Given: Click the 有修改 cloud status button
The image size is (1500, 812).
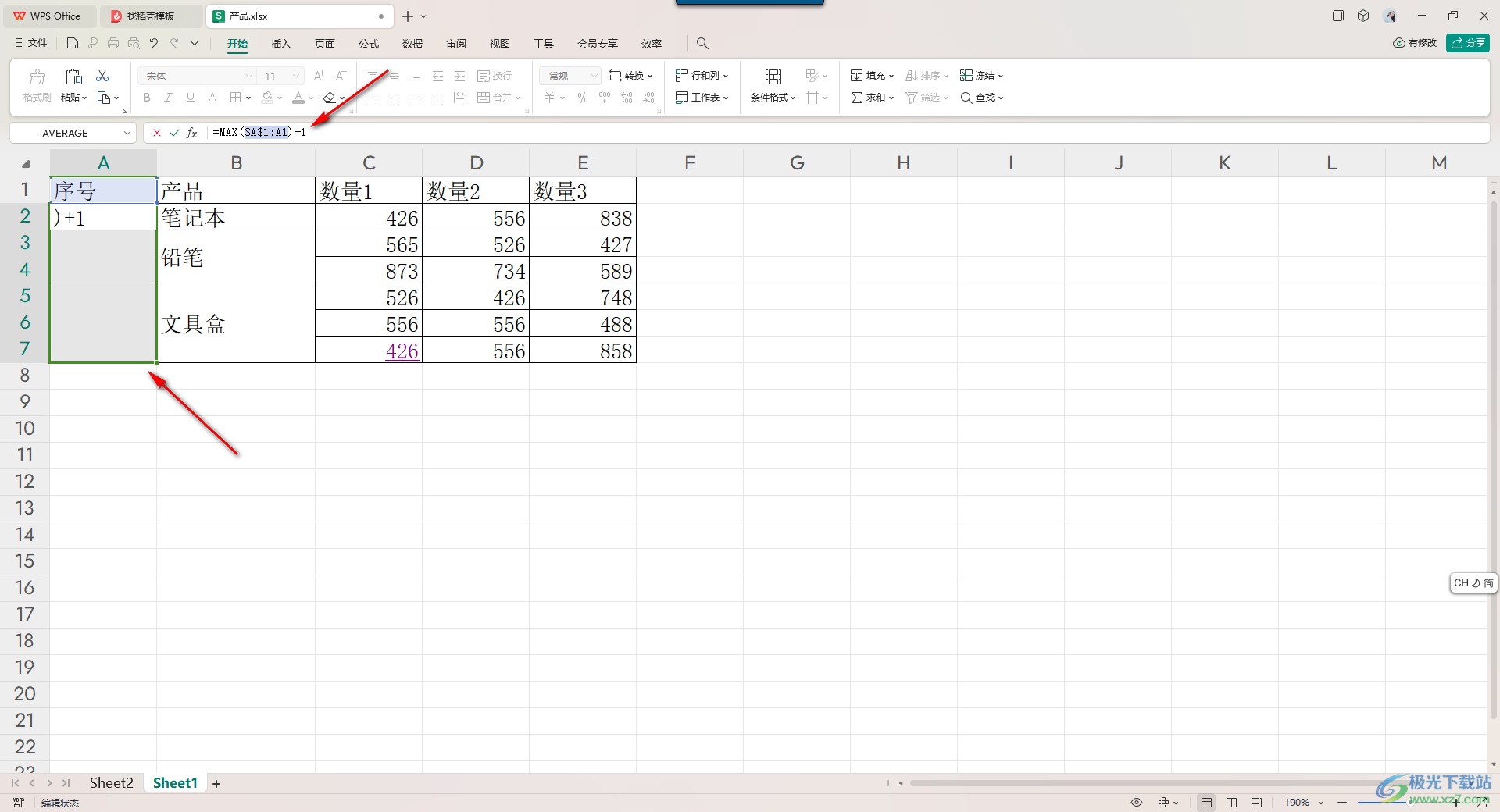Looking at the screenshot, I should click(x=1415, y=43).
